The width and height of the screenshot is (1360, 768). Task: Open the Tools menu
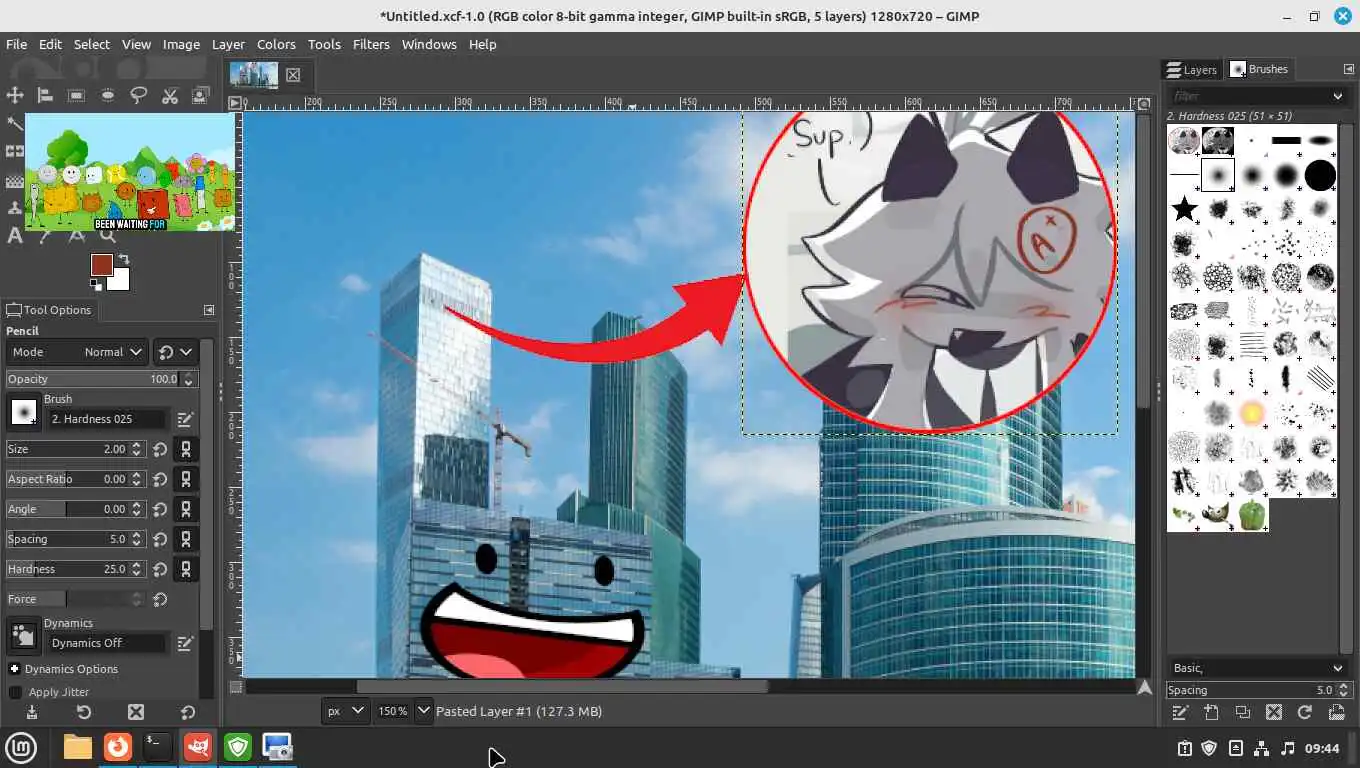click(324, 44)
